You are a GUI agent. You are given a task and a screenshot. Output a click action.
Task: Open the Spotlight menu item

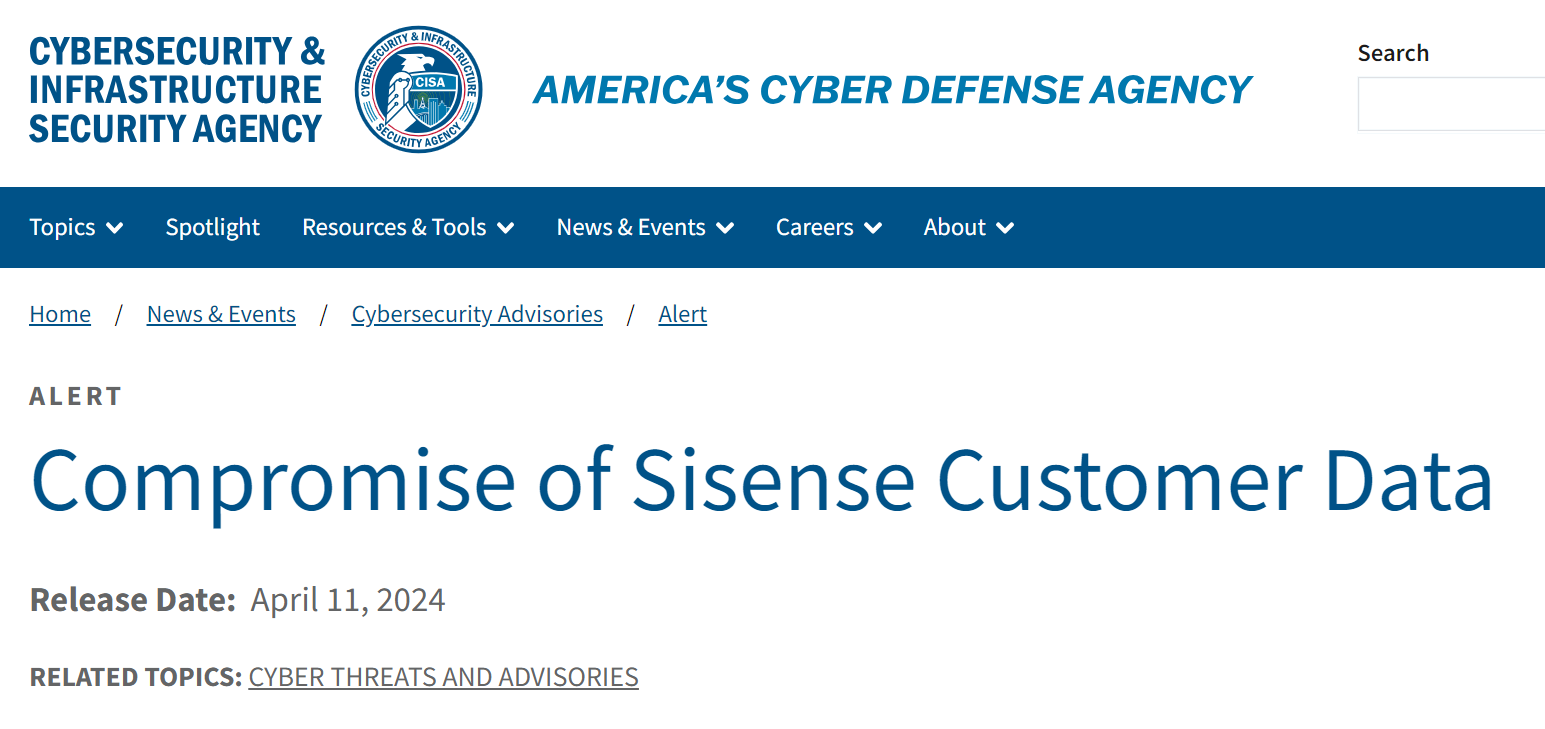(212, 227)
